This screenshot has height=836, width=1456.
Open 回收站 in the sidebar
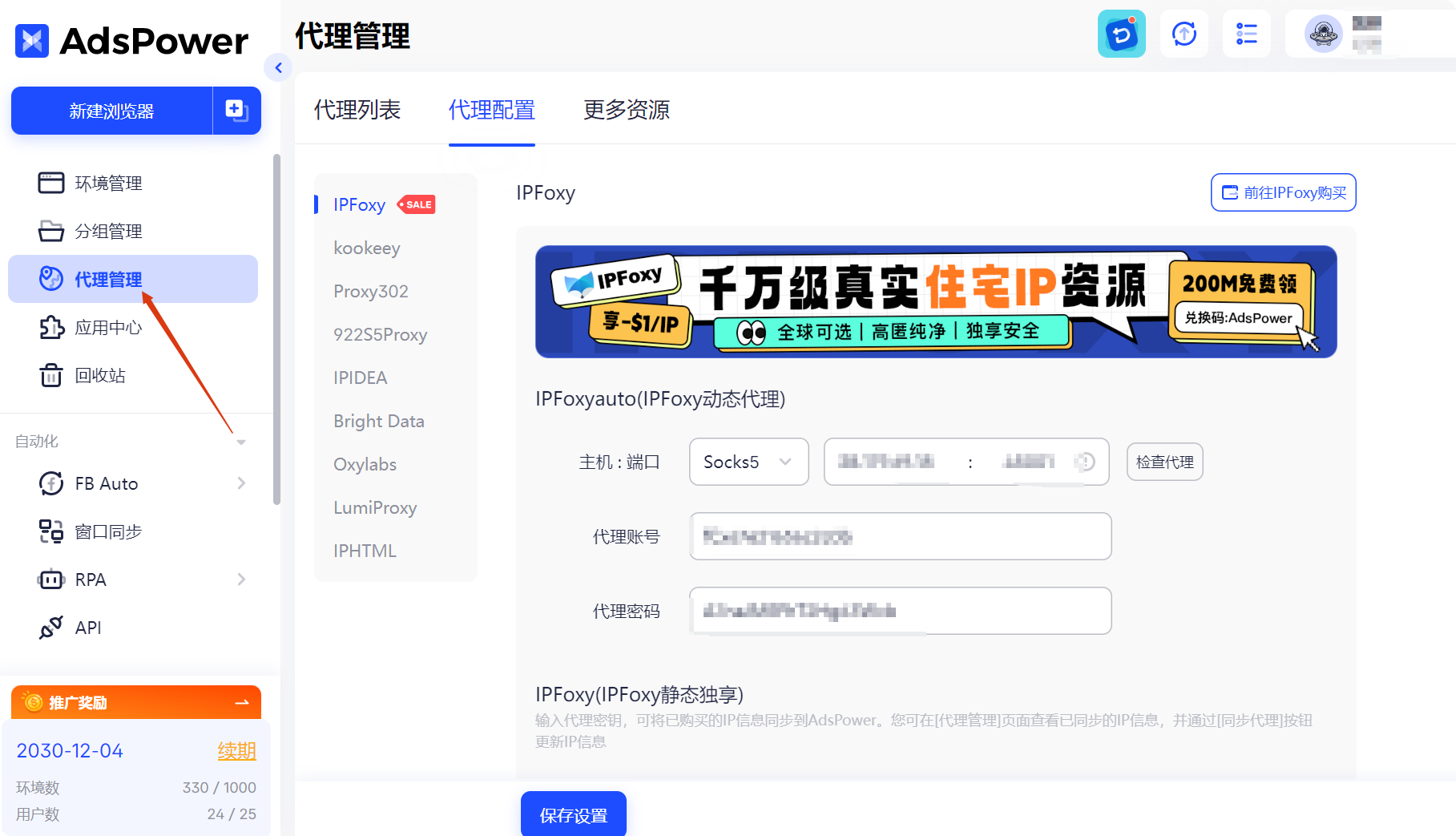133,375
